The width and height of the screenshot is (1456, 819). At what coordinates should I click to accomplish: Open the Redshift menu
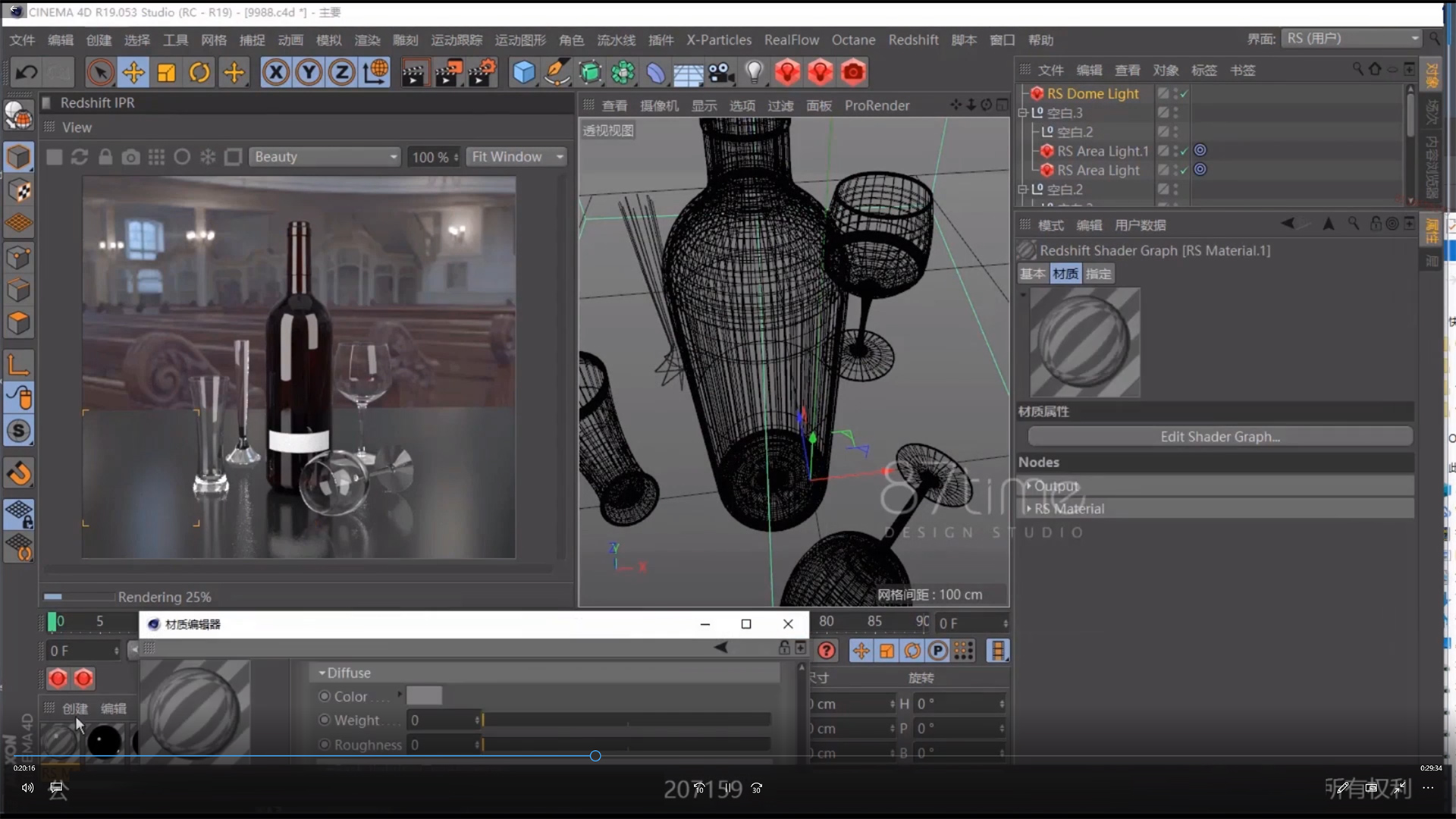(913, 39)
